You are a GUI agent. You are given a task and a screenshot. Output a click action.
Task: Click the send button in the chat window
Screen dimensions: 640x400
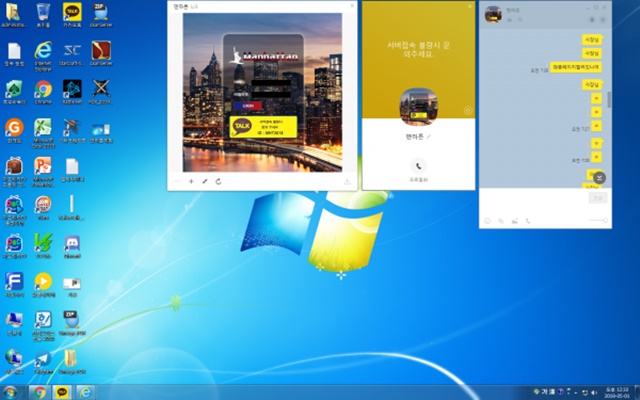(598, 198)
